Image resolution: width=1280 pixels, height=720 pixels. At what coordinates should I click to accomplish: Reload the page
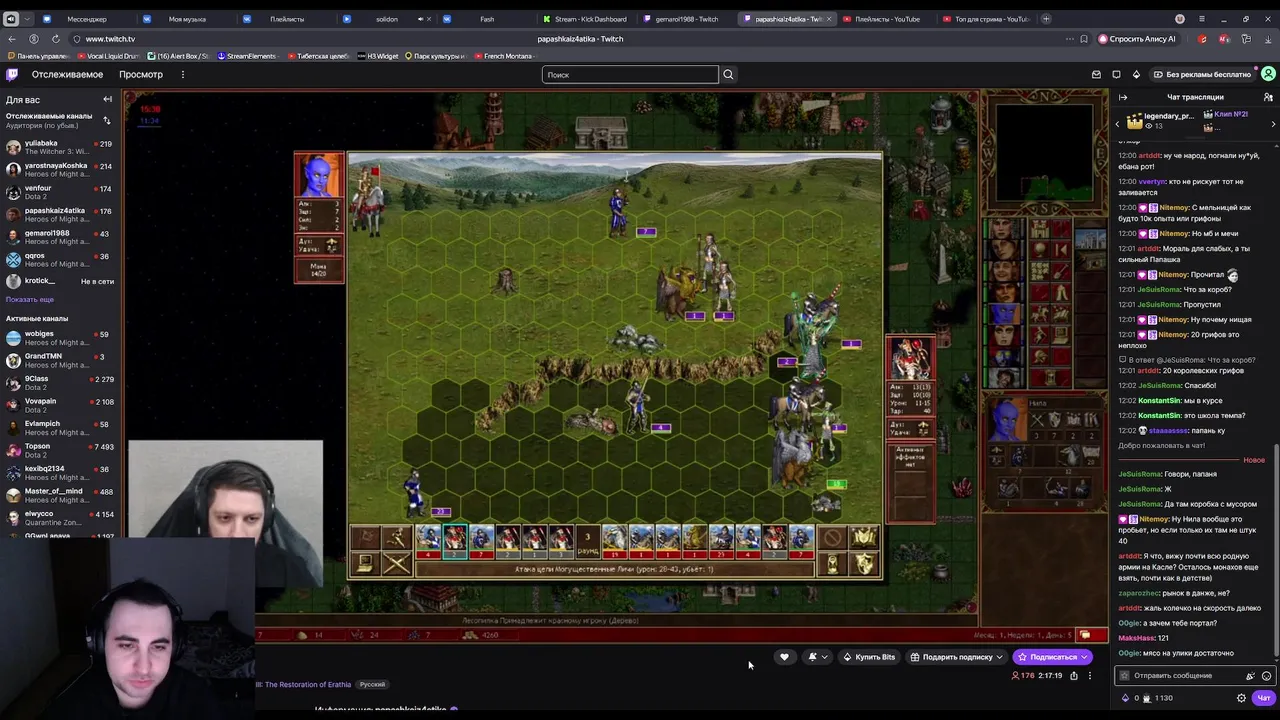55,39
